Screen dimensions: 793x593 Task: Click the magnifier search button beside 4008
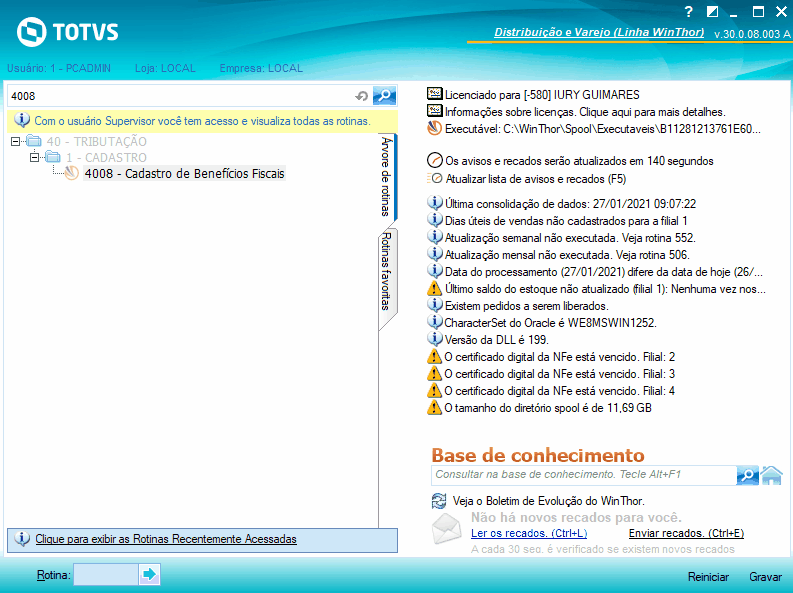coord(384,96)
